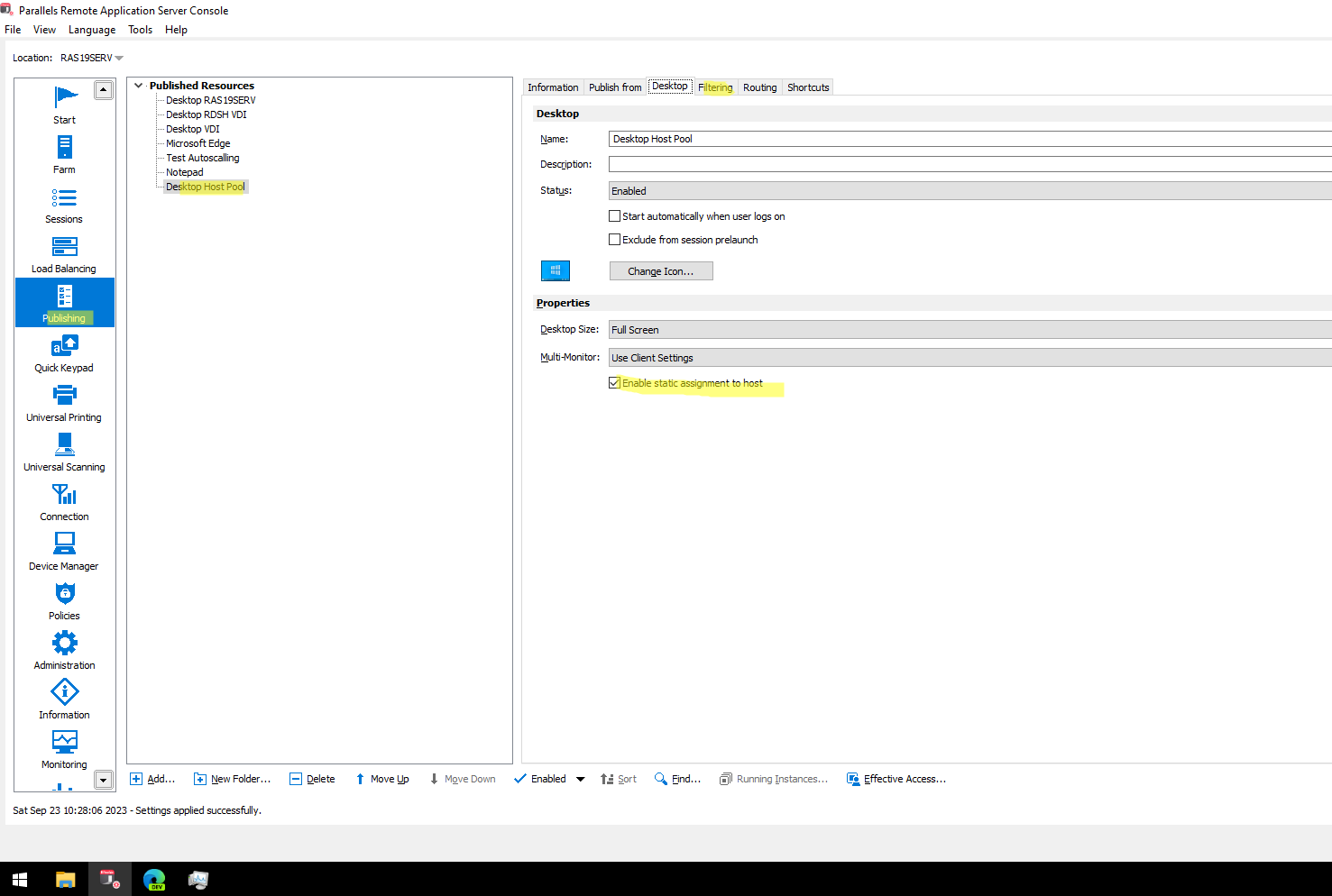1332x896 pixels.
Task: Switch to the Publish from tab
Action: coord(615,87)
